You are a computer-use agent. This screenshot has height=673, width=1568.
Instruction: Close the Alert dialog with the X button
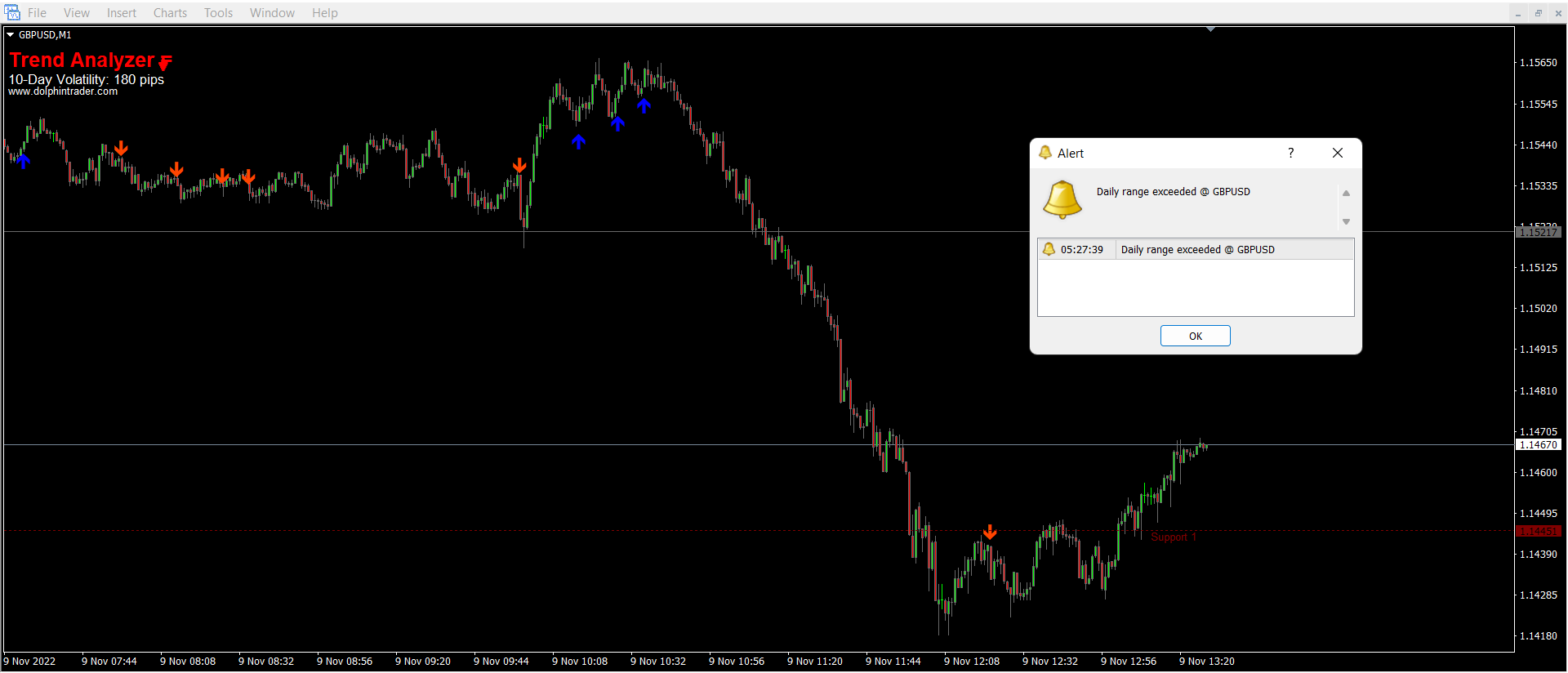[1338, 153]
